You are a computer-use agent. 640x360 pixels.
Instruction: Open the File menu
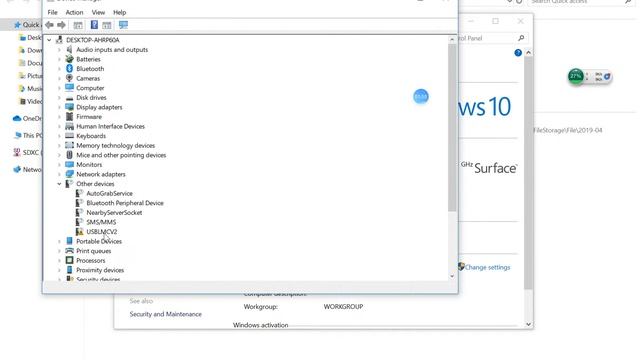click(53, 12)
